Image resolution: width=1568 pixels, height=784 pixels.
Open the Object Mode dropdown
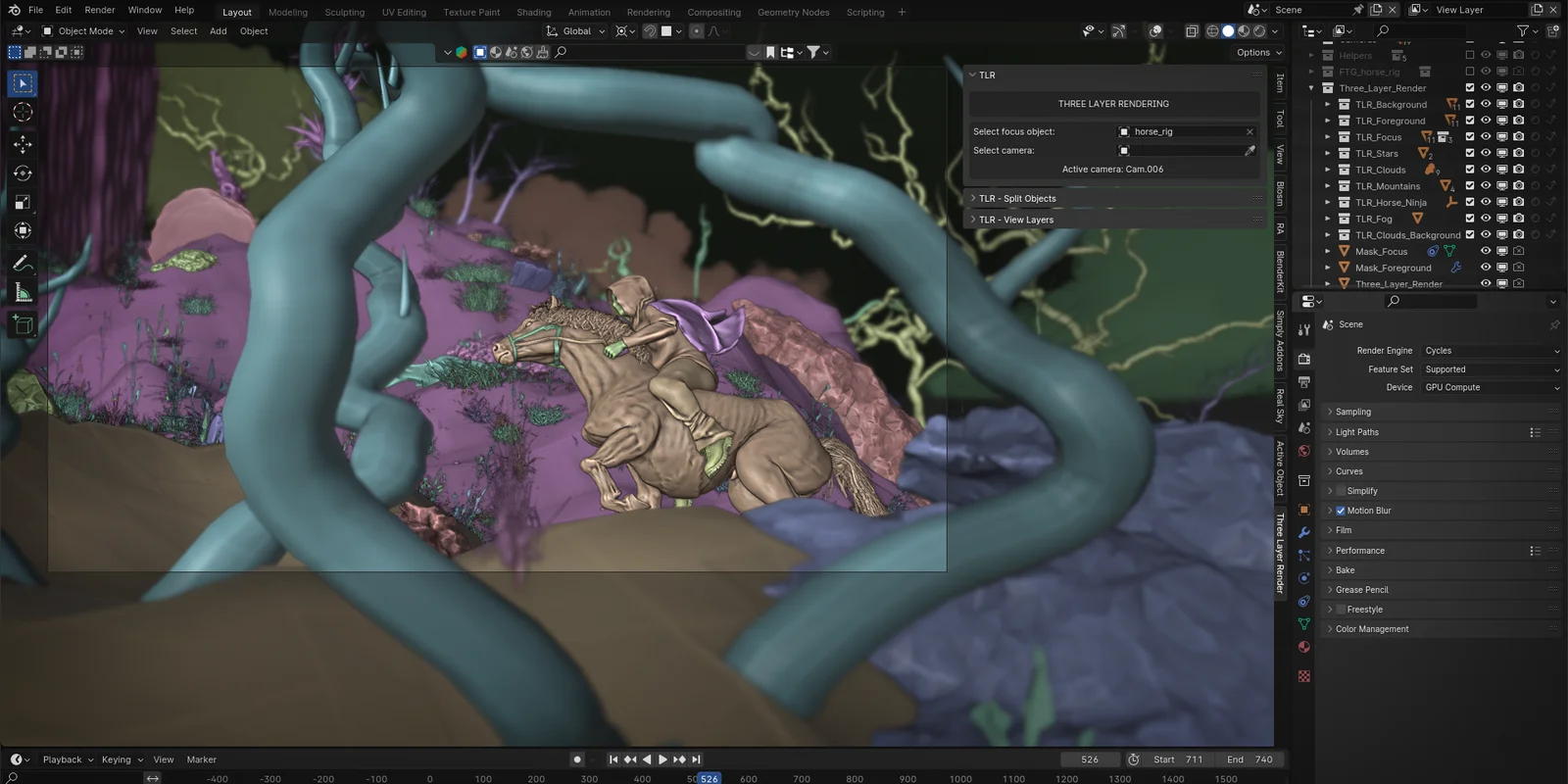coord(83,31)
